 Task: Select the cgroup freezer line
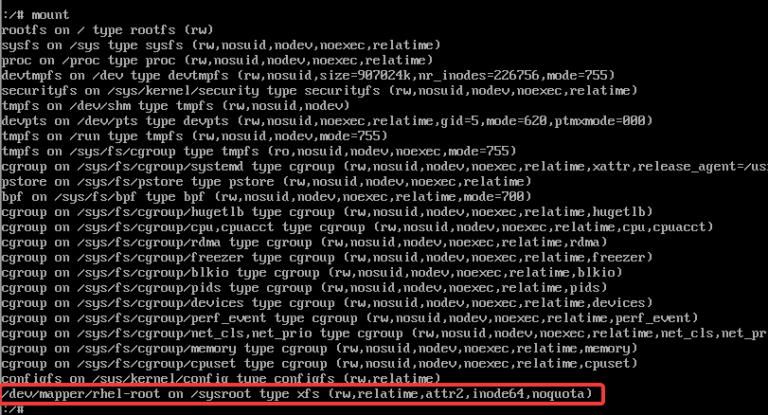(327, 258)
